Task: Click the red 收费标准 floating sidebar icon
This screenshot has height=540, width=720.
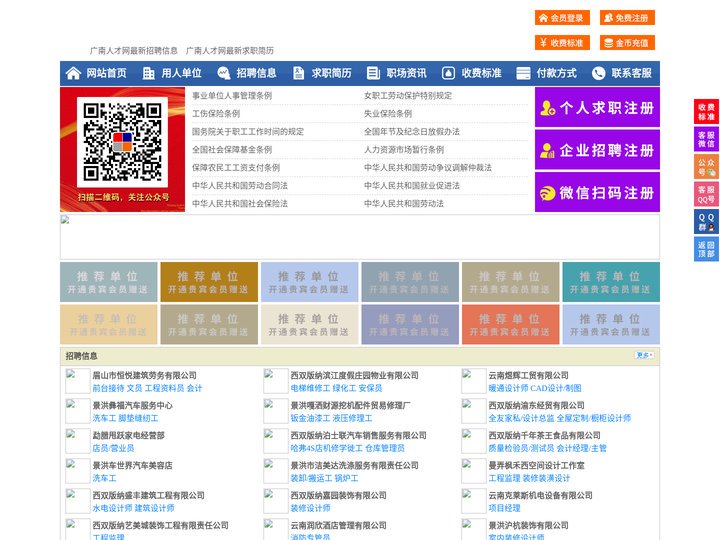Action: click(706, 111)
